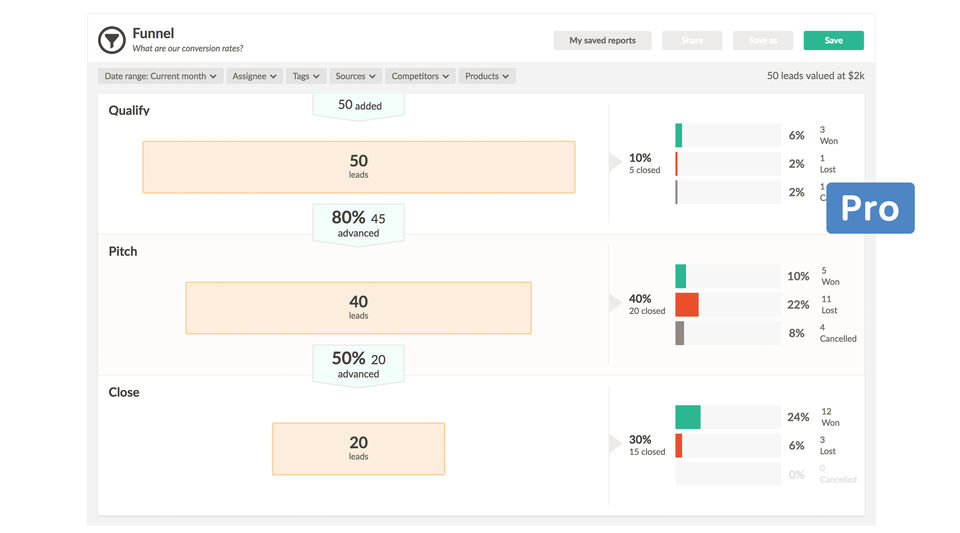Click the Pitch red Lost 22% bar
960x533 pixels.
[x=687, y=305]
